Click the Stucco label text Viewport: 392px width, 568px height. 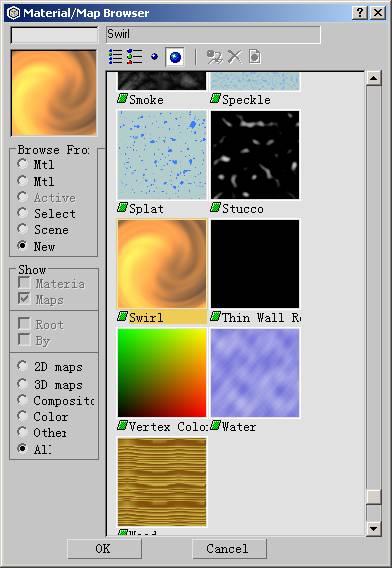point(243,208)
